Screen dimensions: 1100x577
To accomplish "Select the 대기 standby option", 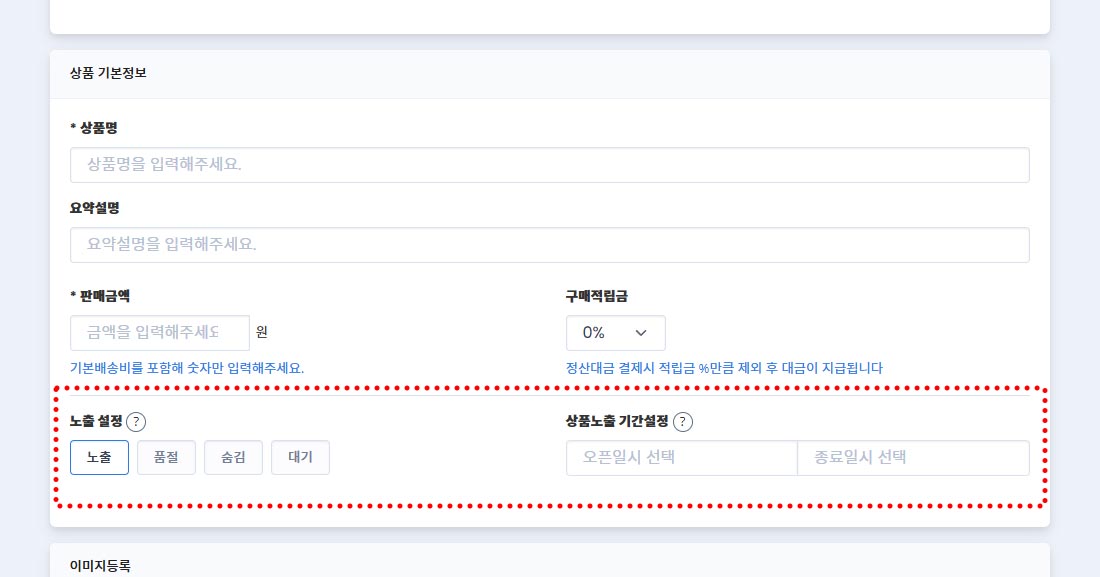I will coord(300,458).
